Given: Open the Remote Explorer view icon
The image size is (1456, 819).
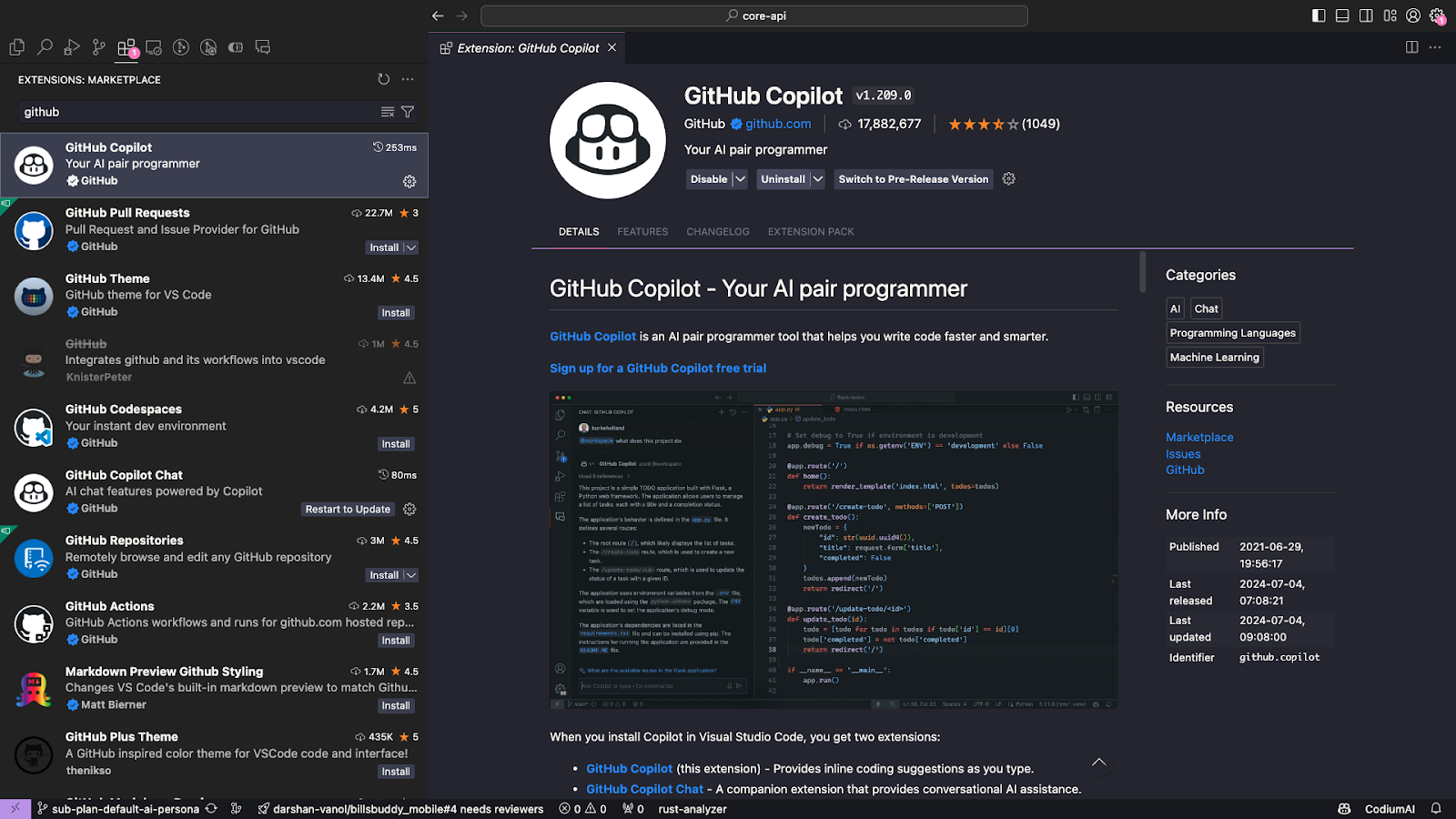Looking at the screenshot, I should (x=154, y=47).
